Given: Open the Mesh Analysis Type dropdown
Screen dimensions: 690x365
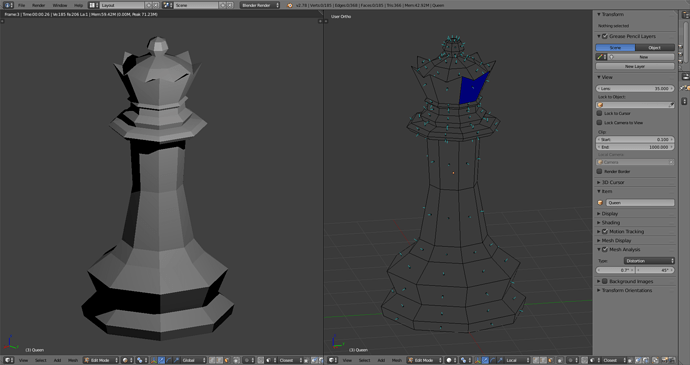Looking at the screenshot, I should [x=649, y=261].
